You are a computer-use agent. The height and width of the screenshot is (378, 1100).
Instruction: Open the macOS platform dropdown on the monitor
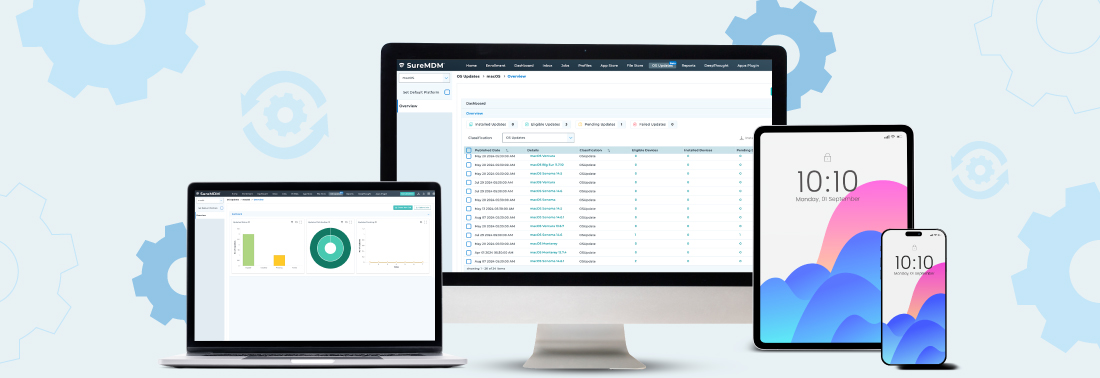coord(424,78)
